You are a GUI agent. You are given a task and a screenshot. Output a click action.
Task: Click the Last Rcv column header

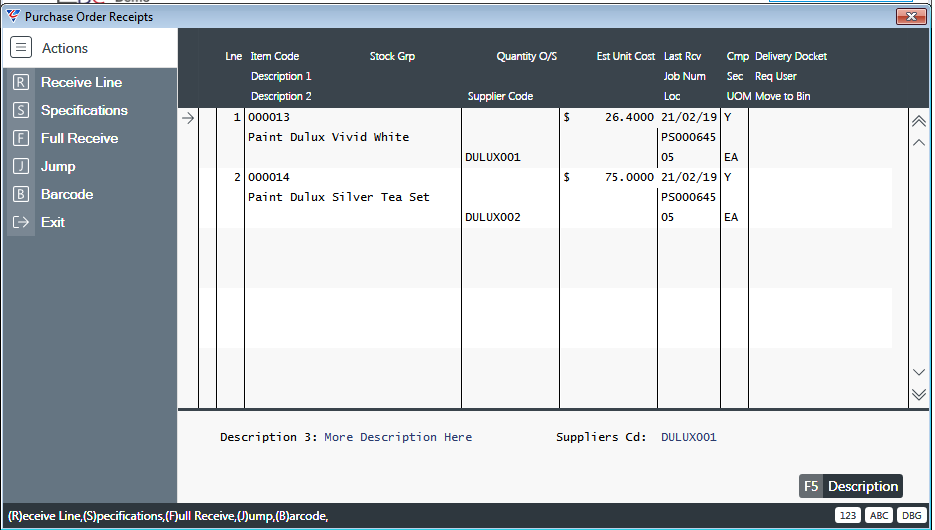[682, 56]
